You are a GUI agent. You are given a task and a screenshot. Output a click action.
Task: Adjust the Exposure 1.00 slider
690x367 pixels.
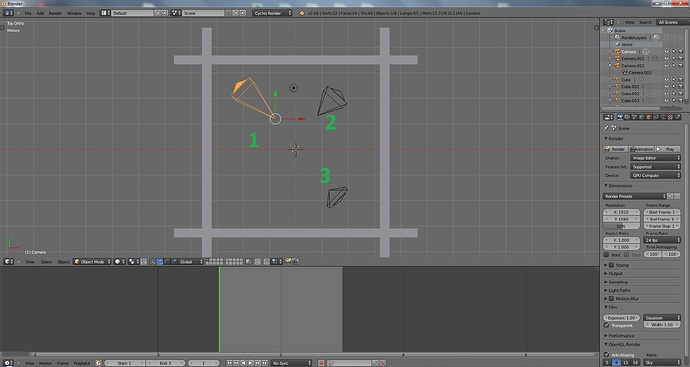pyautogui.click(x=621, y=318)
